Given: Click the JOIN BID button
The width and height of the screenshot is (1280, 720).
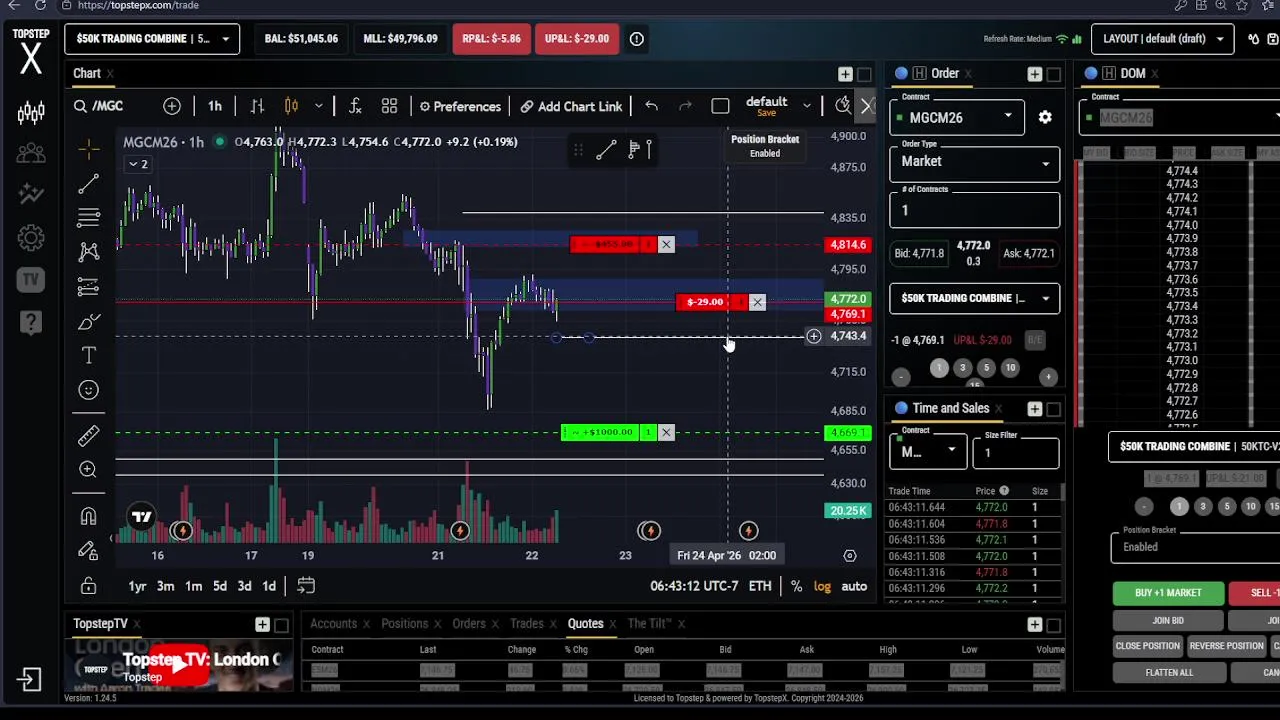Looking at the screenshot, I should coord(1168,621).
